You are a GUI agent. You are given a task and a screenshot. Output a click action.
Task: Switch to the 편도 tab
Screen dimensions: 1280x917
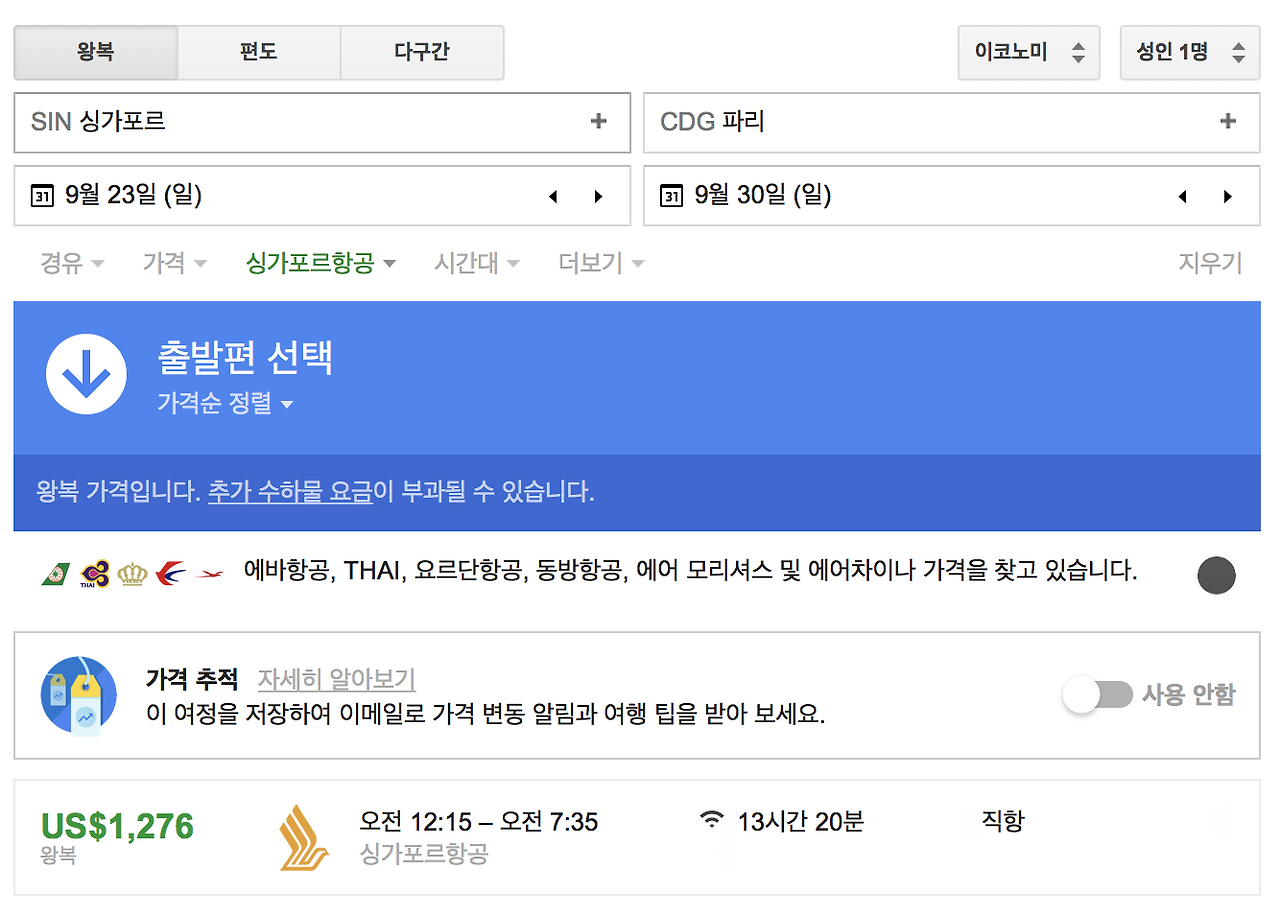pyautogui.click(x=259, y=52)
